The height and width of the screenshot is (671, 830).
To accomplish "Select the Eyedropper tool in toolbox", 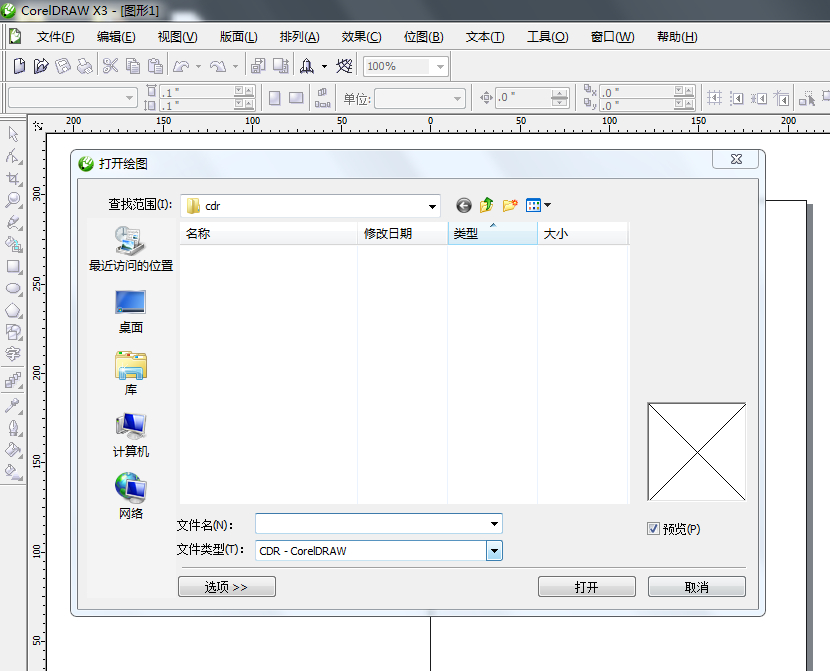I will click(x=13, y=405).
